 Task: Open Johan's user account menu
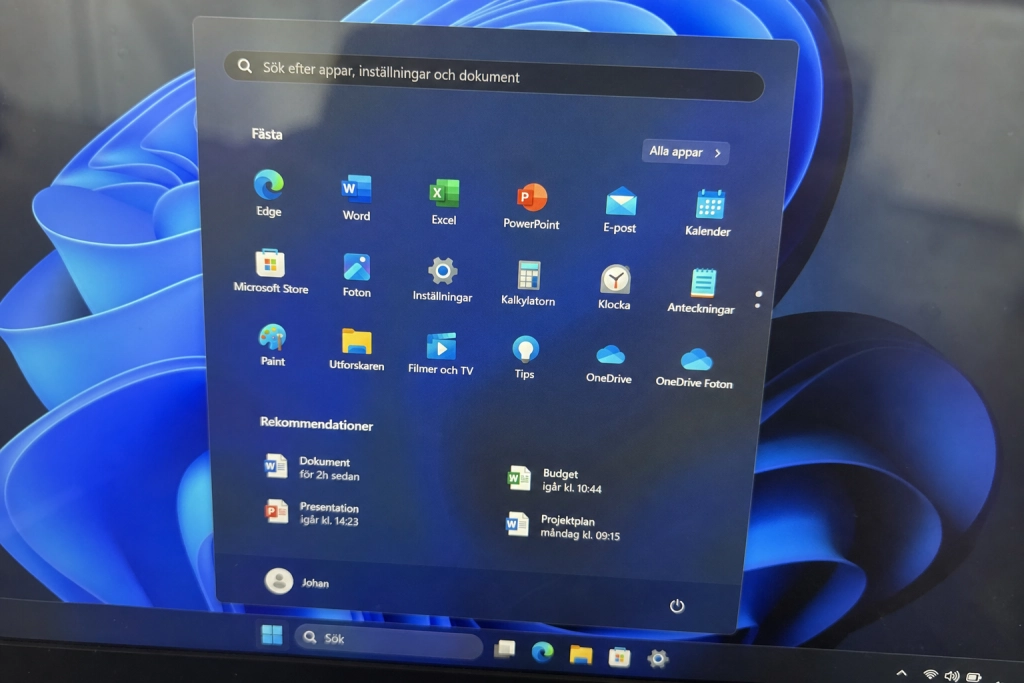pyautogui.click(x=297, y=581)
